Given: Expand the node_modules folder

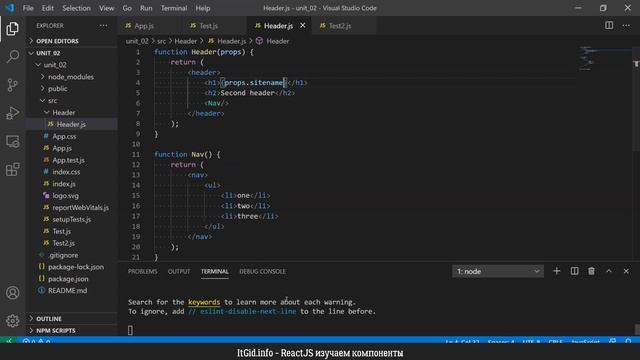Looking at the screenshot, I should point(71,77).
